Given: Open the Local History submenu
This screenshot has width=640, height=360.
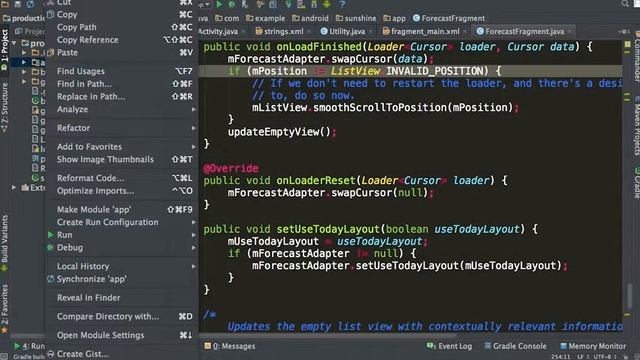Looking at the screenshot, I should [122, 267].
